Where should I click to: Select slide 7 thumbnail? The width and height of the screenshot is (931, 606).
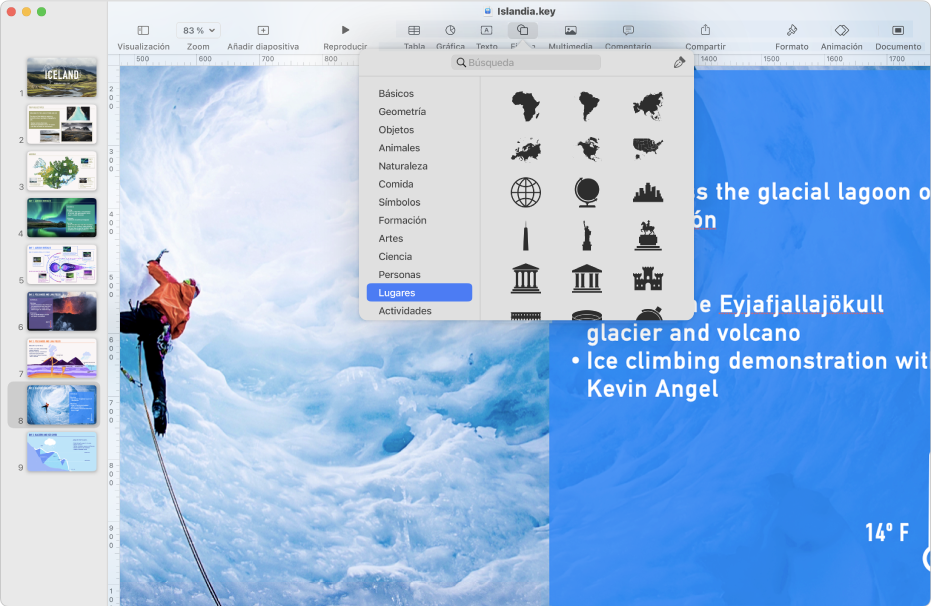pos(62,358)
